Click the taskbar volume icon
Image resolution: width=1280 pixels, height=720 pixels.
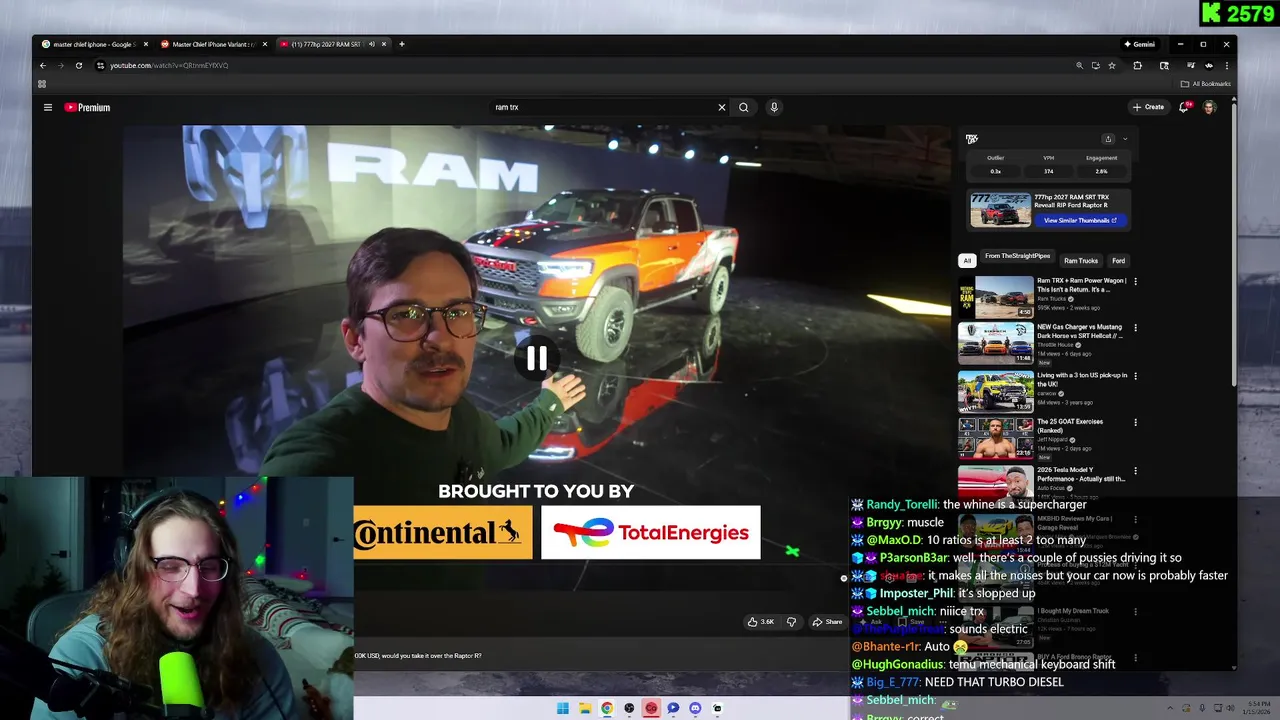[1230, 708]
